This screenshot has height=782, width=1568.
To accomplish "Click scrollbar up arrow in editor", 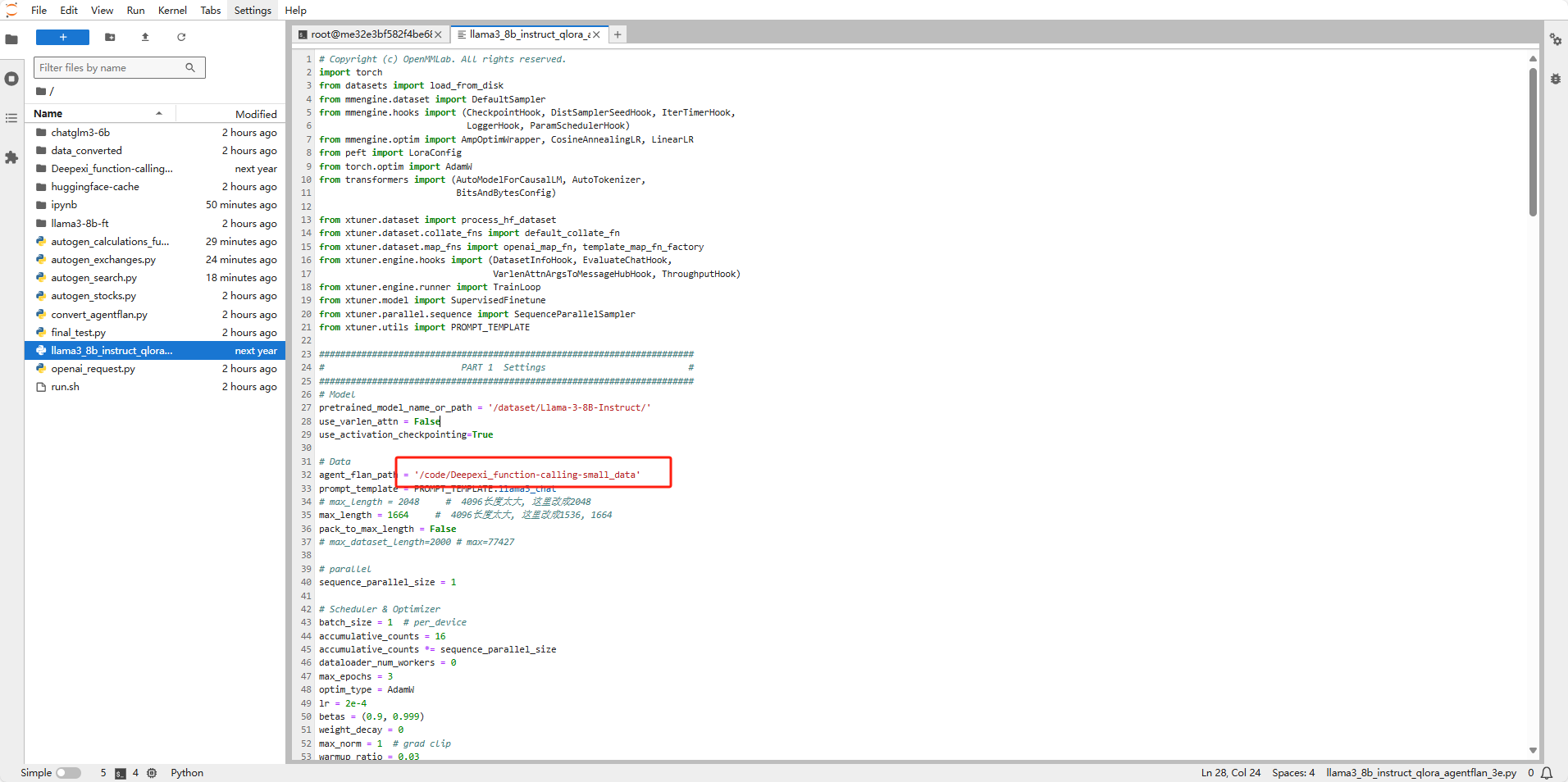I will coord(1533,59).
